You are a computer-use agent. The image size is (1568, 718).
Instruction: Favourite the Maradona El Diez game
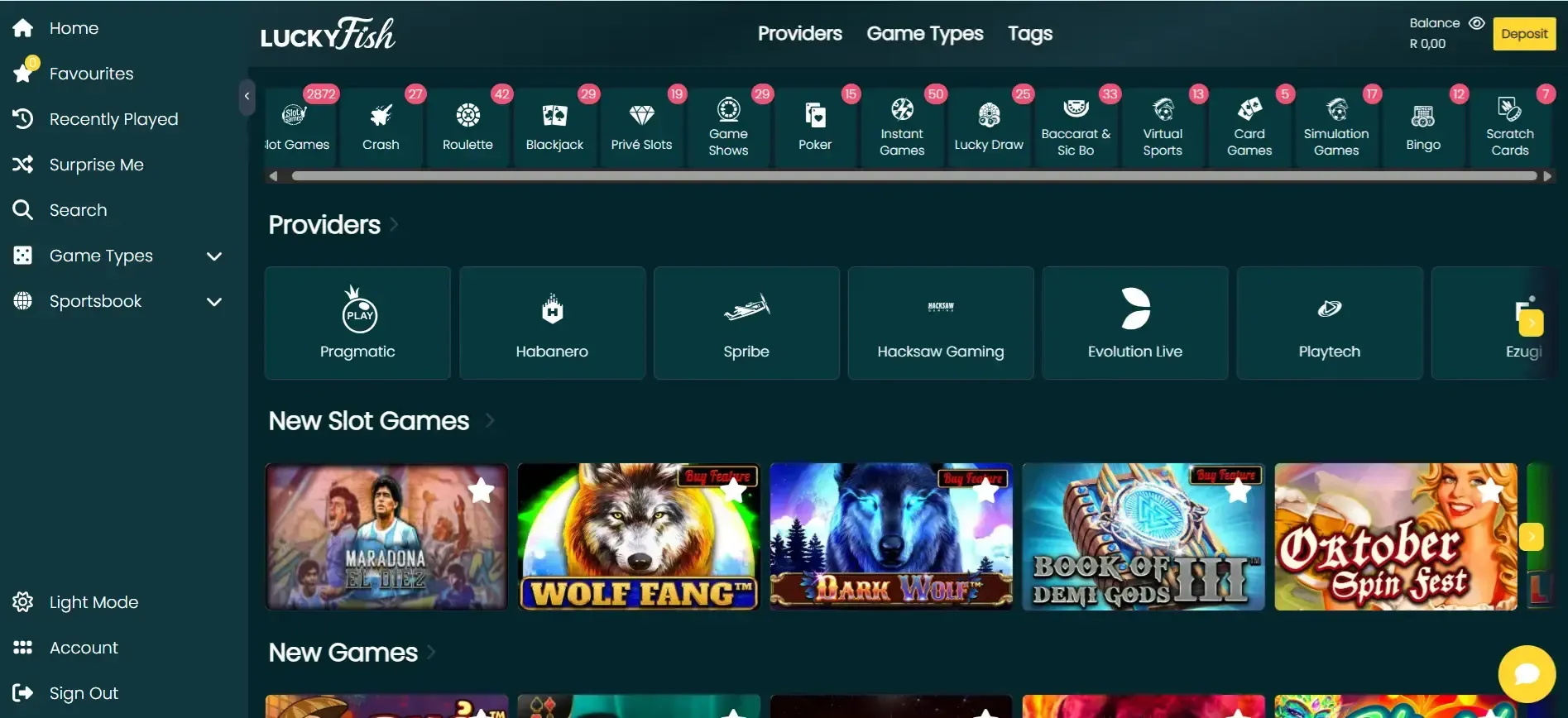[481, 491]
